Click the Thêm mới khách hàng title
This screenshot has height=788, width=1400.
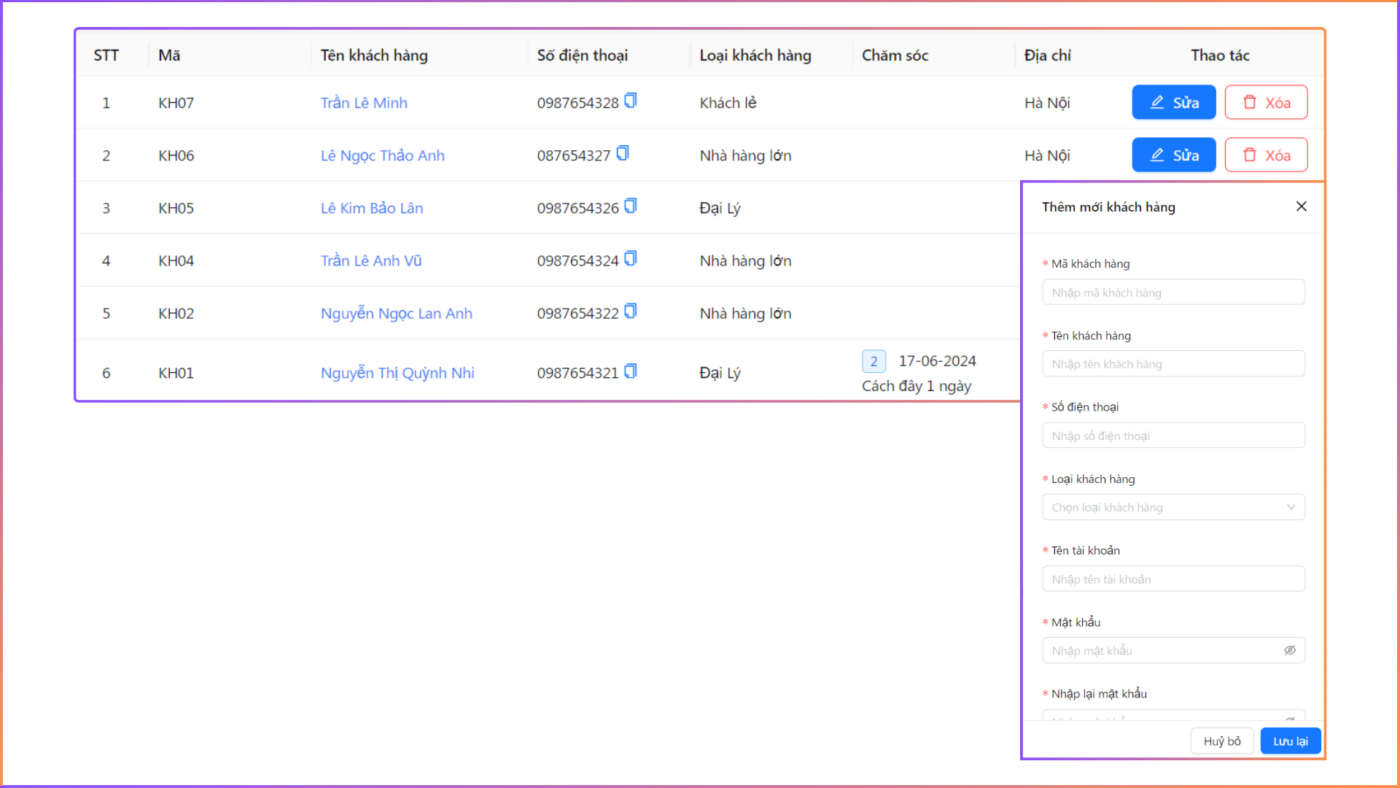1108,207
